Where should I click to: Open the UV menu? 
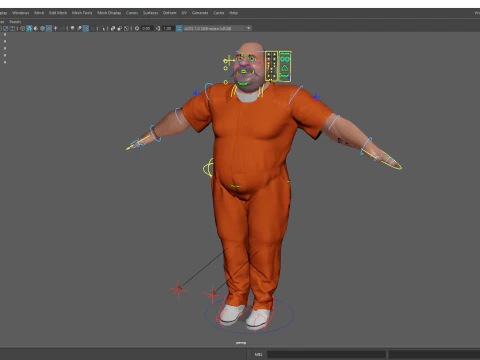click(184, 13)
